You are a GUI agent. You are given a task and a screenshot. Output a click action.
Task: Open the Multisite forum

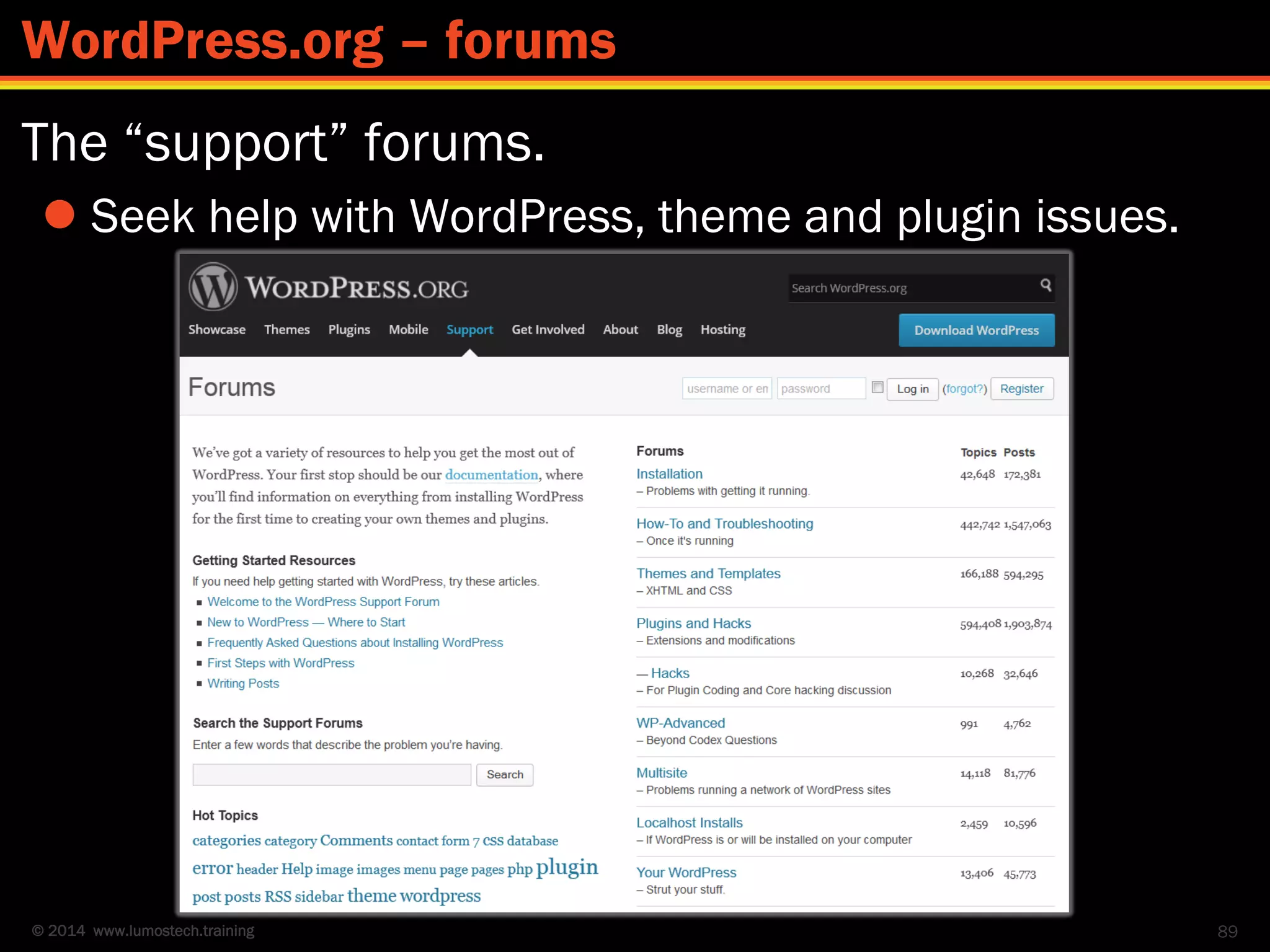point(662,773)
